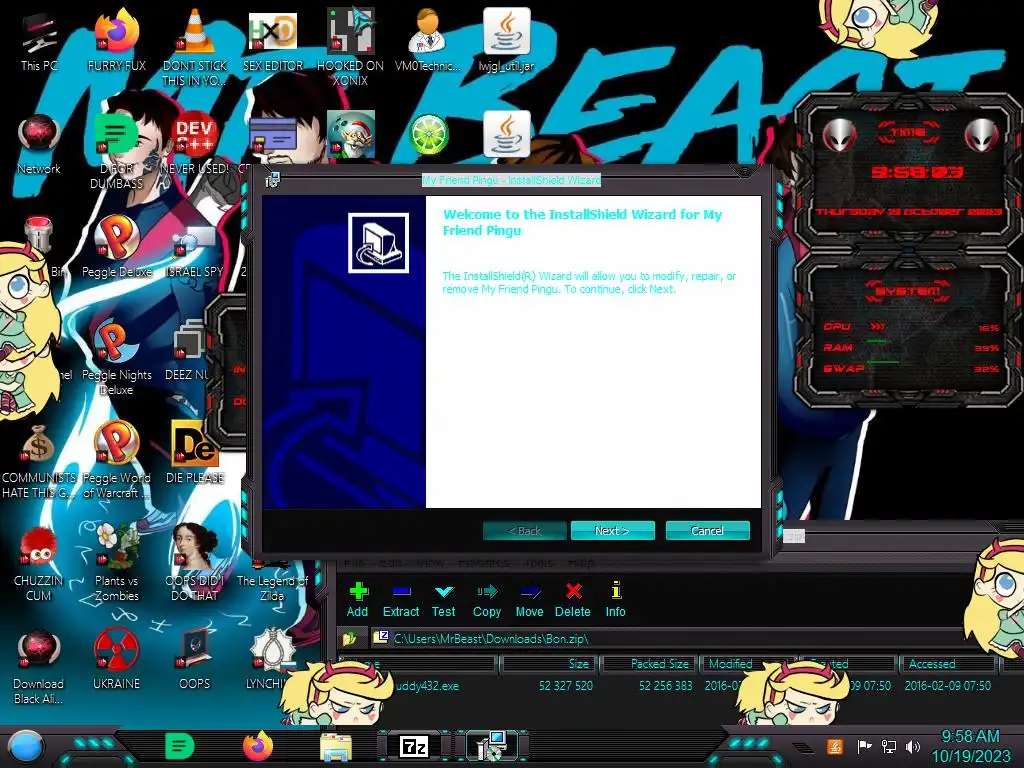The width and height of the screenshot is (1024, 768).
Task: Select the Download Black Ali... desktop icon
Action: 39,667
